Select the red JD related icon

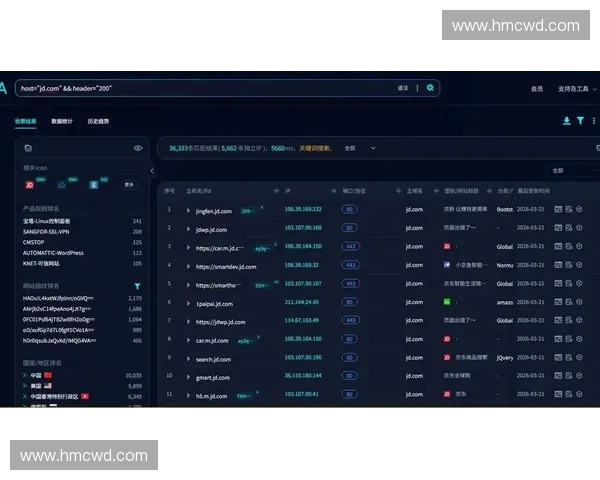(29, 185)
